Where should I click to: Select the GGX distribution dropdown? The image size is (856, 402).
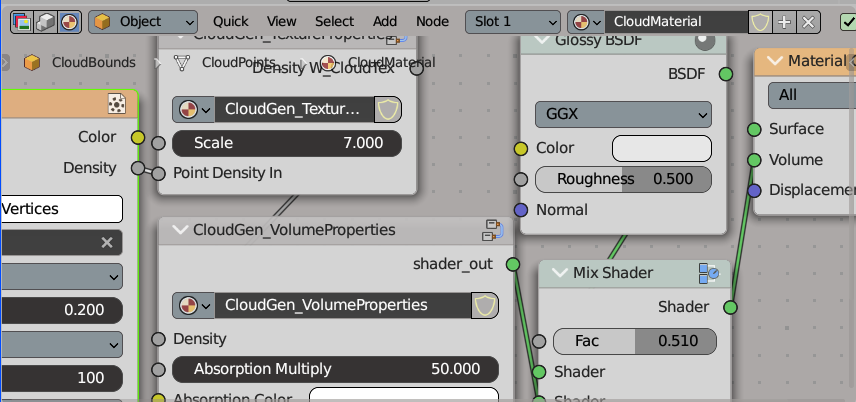[623, 114]
